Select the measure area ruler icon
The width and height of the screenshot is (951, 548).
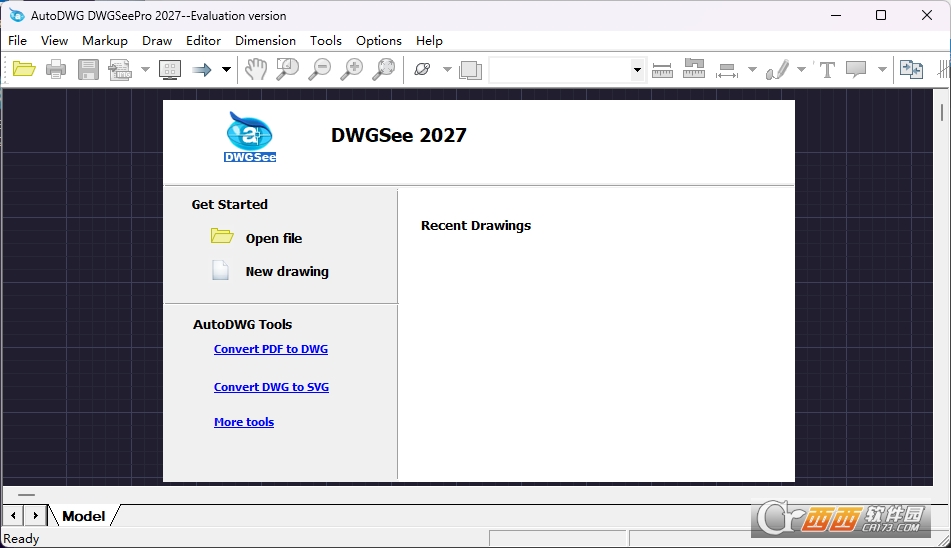pos(694,68)
